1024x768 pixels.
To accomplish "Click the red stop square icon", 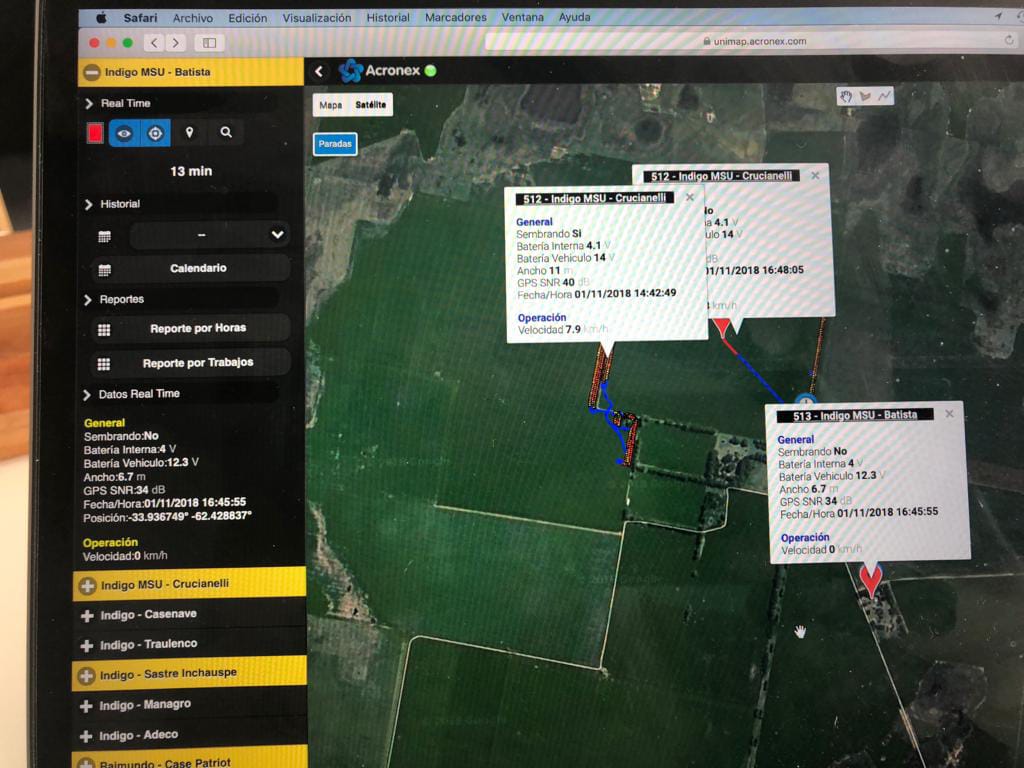I will click(x=95, y=133).
